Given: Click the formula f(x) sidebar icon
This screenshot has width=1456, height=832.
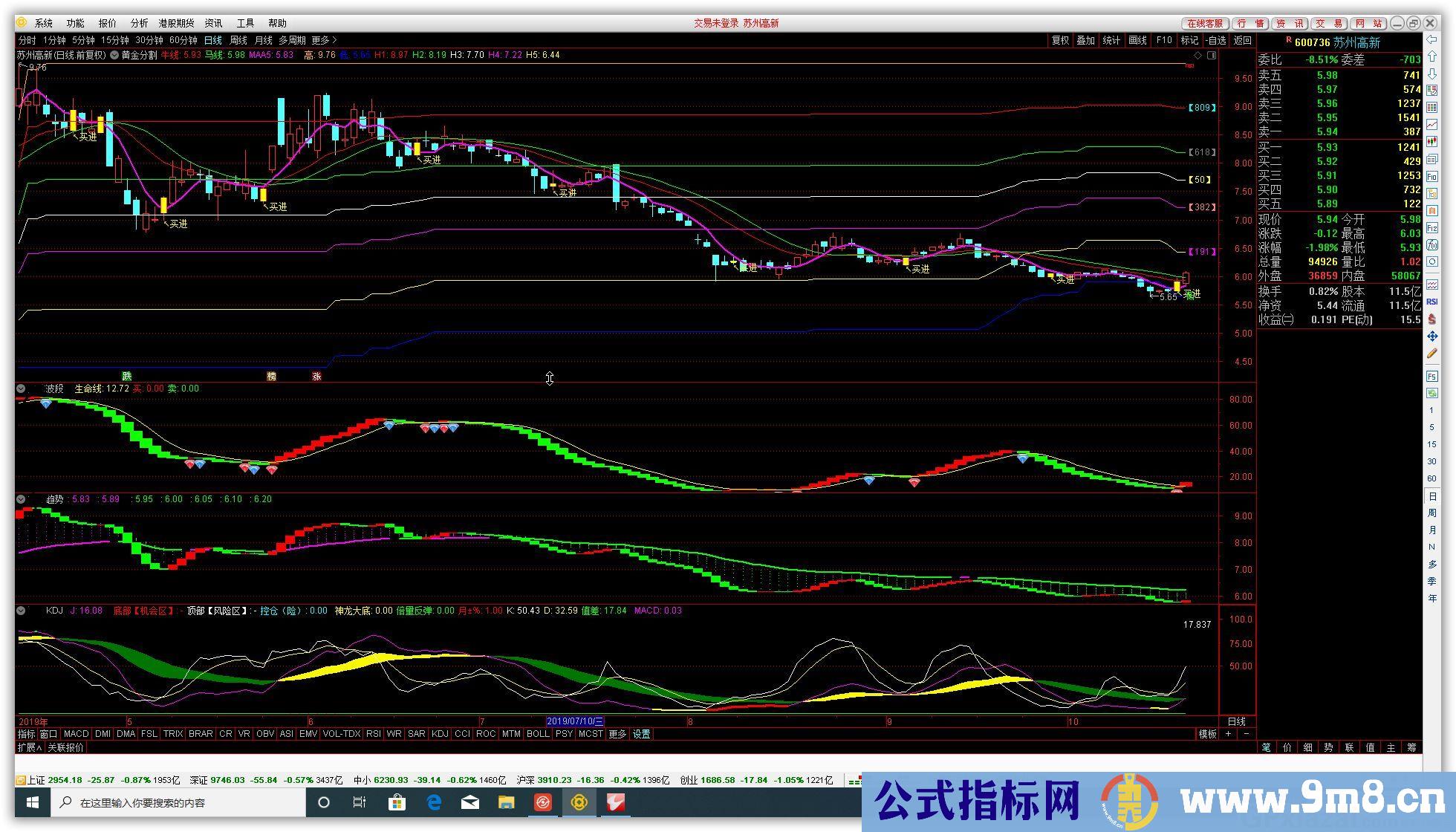Looking at the screenshot, I should point(1431,245).
